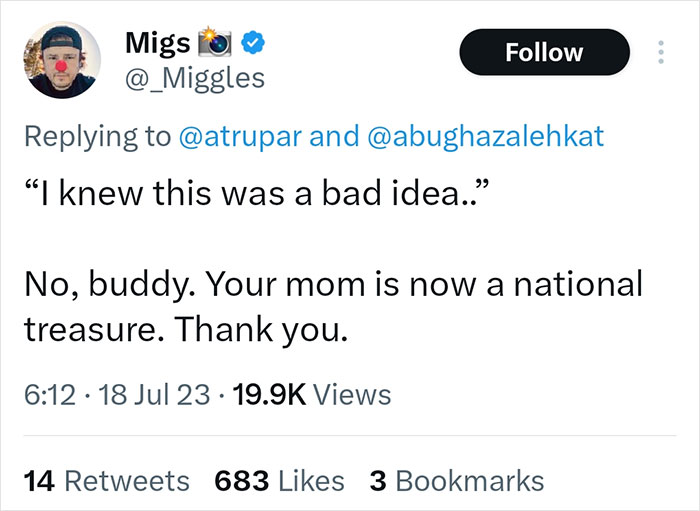Click the blue verified badge
The image size is (700, 511).
257,44
